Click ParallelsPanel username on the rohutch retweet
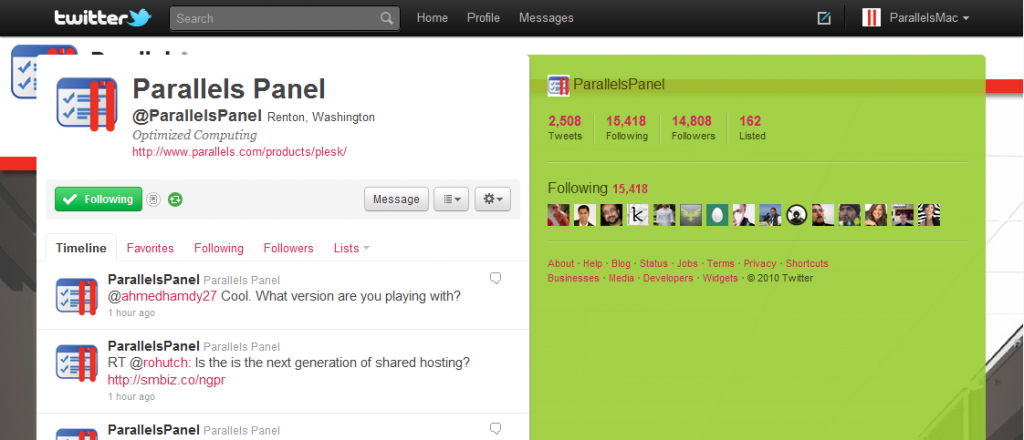The width and height of the screenshot is (1024, 440). click(153, 346)
